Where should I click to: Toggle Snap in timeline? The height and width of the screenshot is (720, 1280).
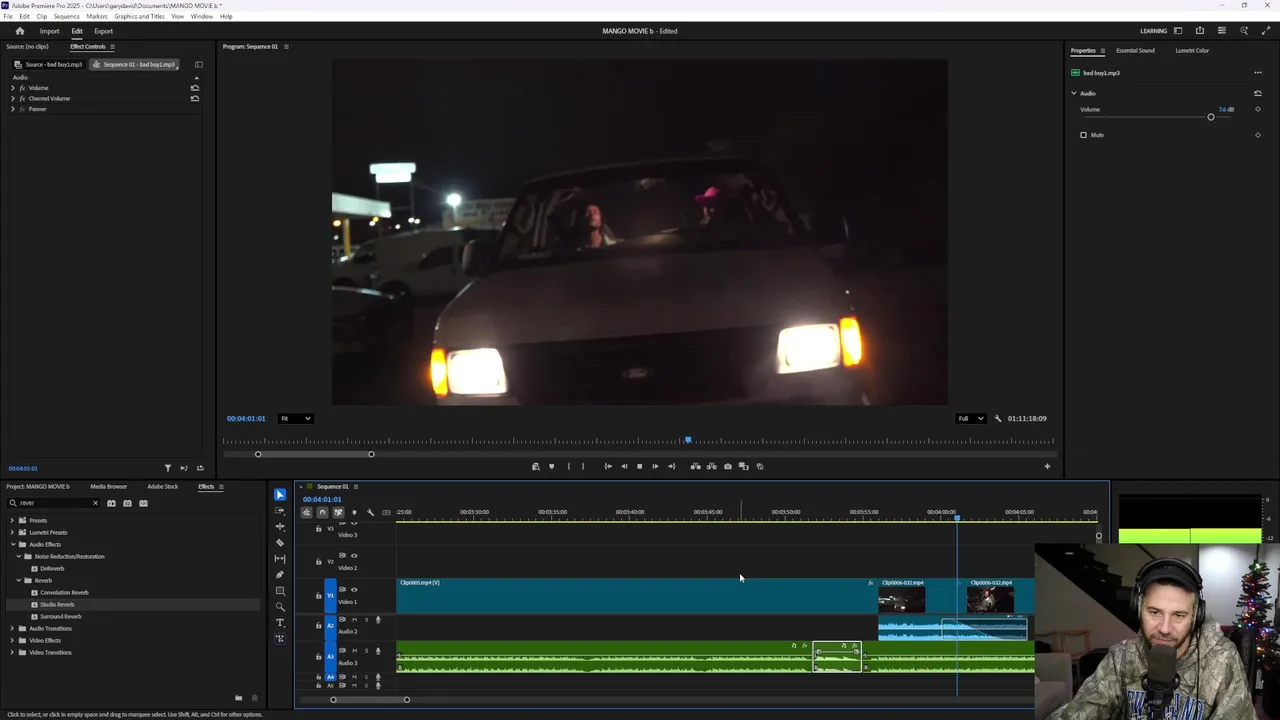(x=322, y=513)
